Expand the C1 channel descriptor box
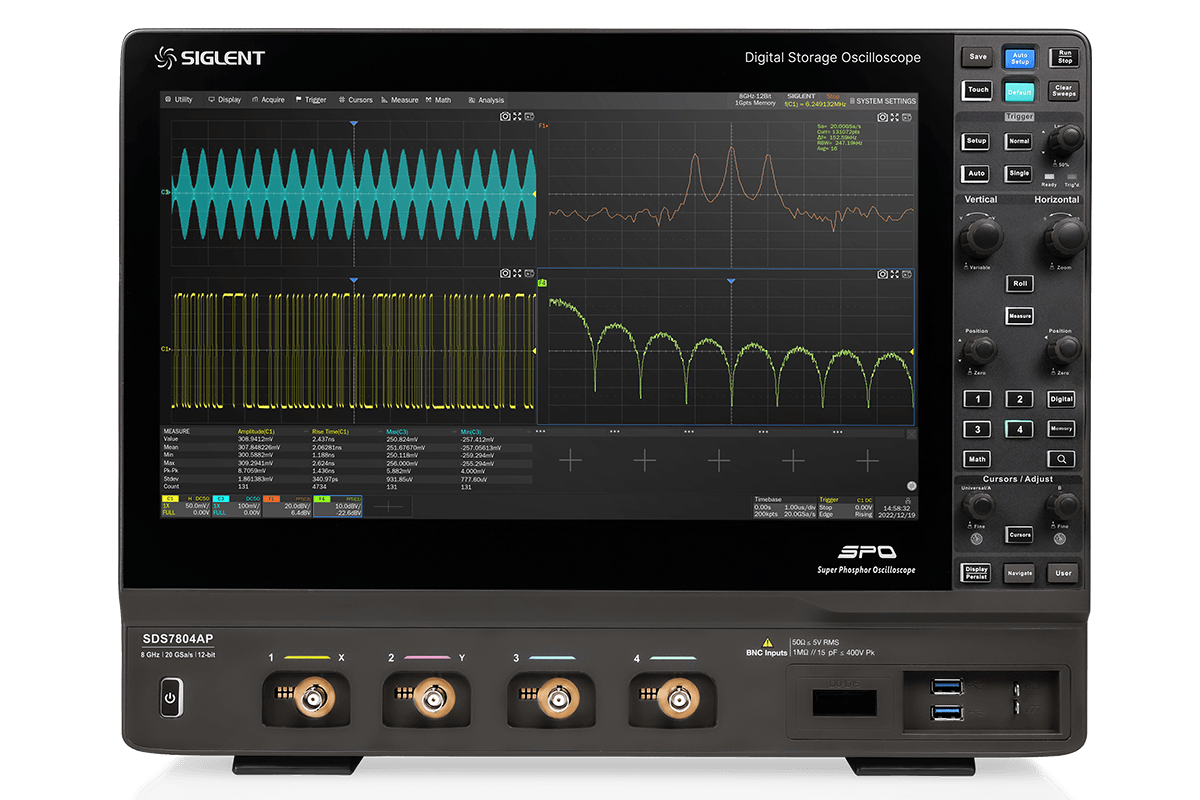The width and height of the screenshot is (1200, 800). [185, 506]
